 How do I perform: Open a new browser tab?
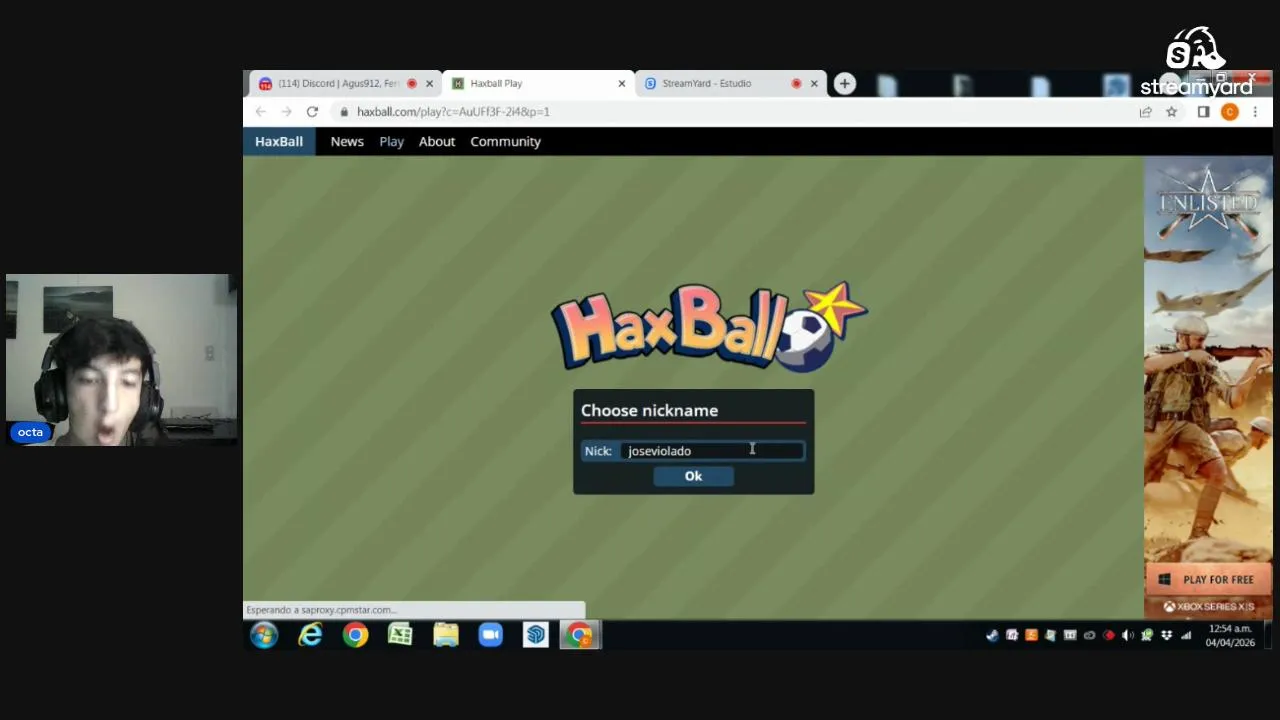pyautogui.click(x=845, y=84)
